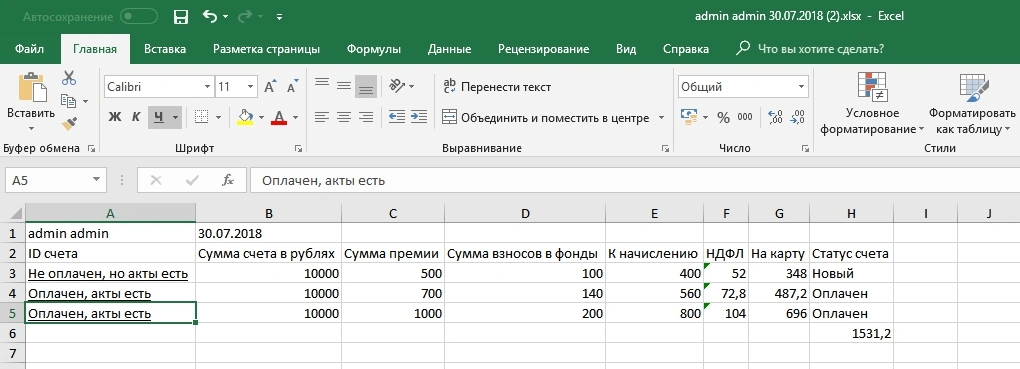Select column D header

(524, 213)
